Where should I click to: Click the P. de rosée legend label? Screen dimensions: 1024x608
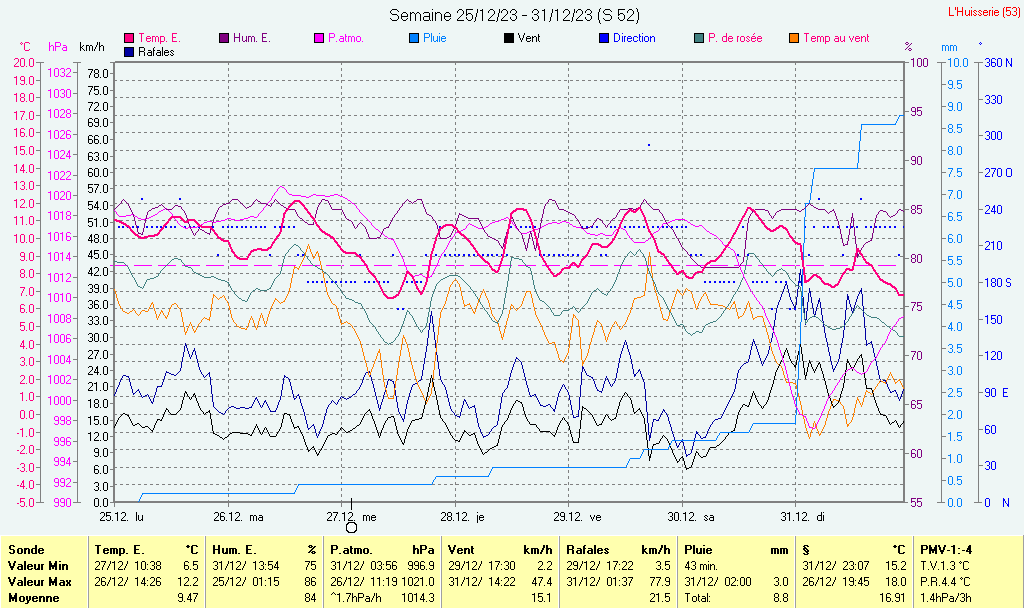[735, 39]
